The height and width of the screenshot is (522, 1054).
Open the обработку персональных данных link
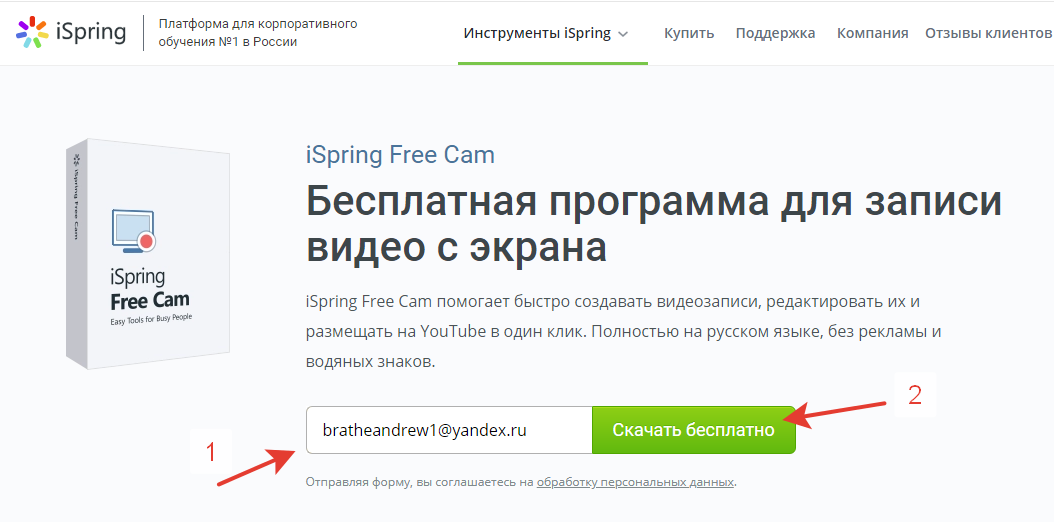635,482
